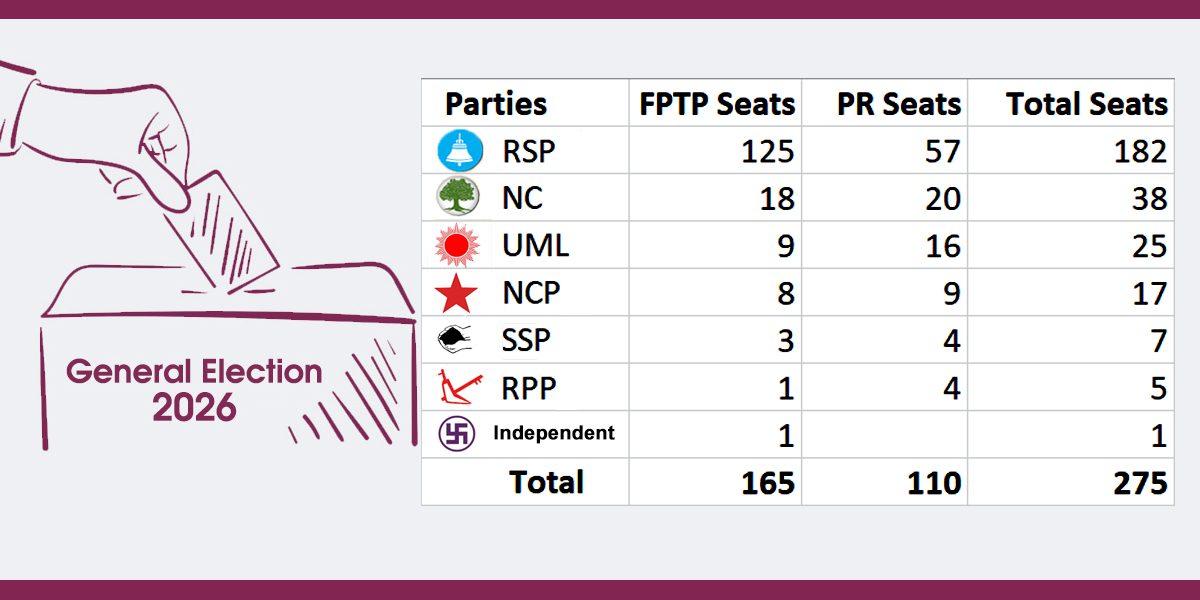The width and height of the screenshot is (1200, 600).
Task: Select the Total Seats column header
Action: pyautogui.click(x=1086, y=104)
